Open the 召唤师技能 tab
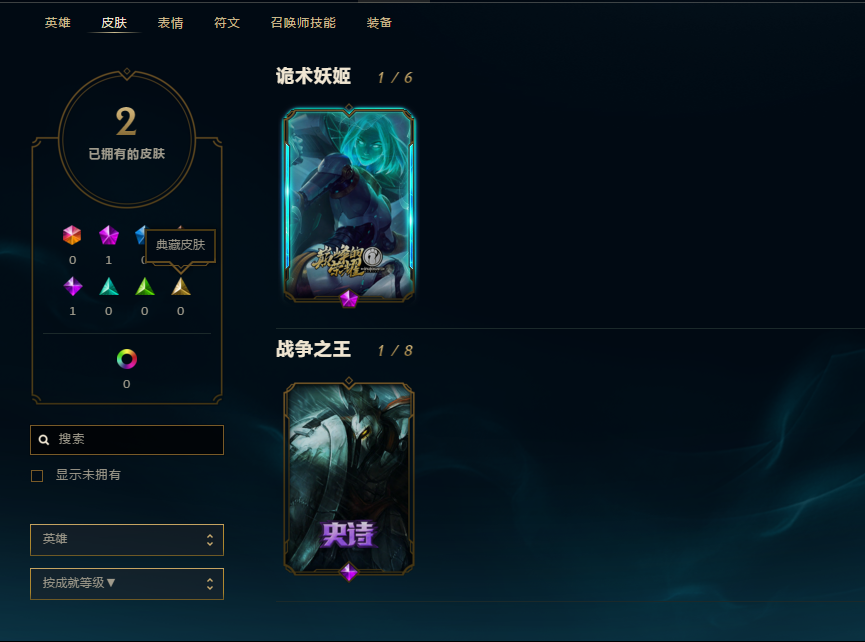This screenshot has width=865, height=642. point(303,23)
